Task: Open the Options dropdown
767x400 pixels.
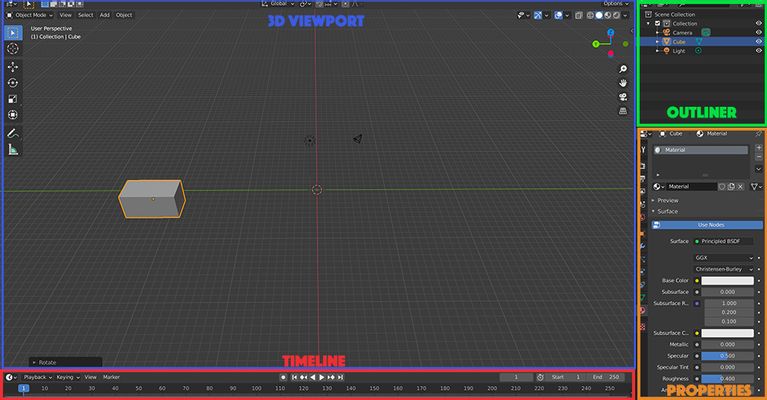Action: 616,3
